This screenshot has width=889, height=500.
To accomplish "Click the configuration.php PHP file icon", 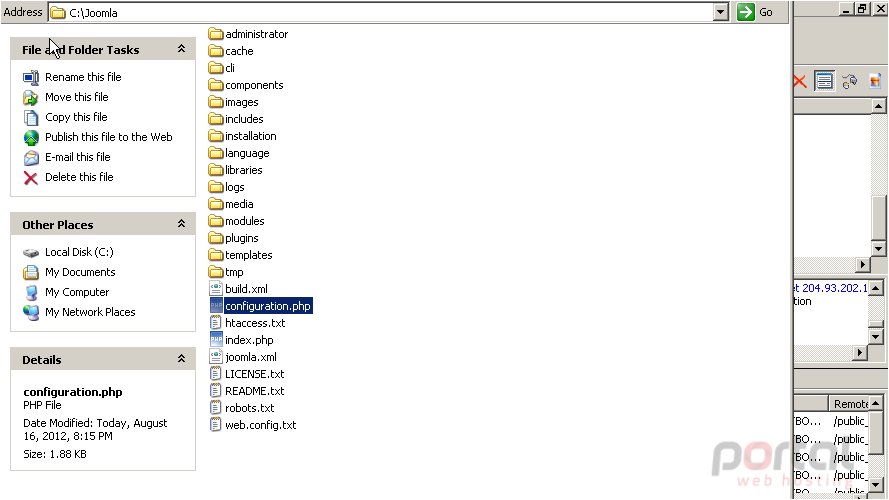I will [x=215, y=306].
